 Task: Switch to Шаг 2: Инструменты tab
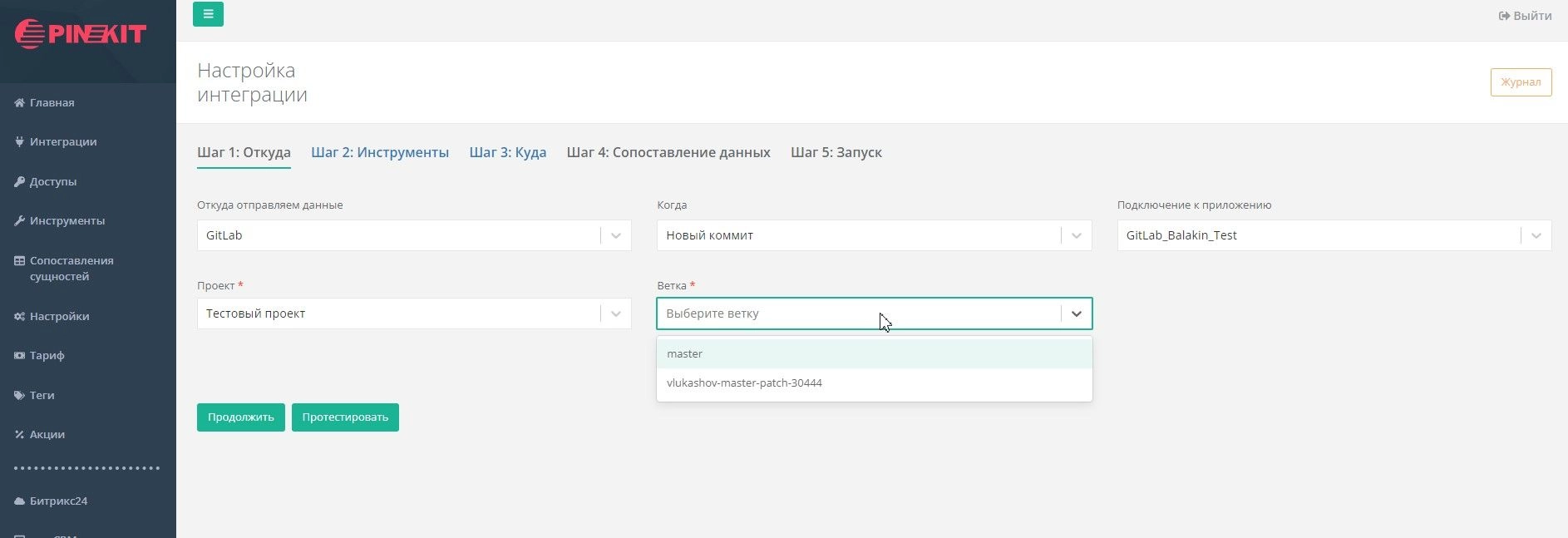(x=380, y=153)
